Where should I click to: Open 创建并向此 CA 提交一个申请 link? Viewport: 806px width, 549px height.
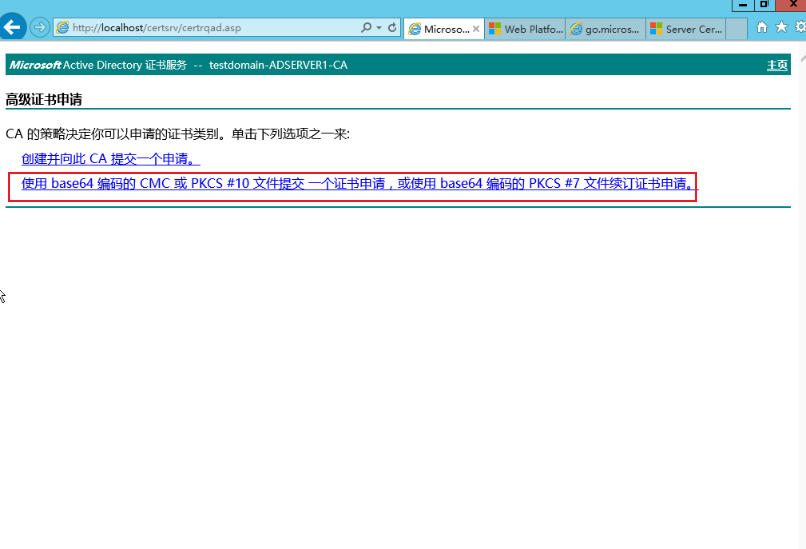tap(111, 159)
